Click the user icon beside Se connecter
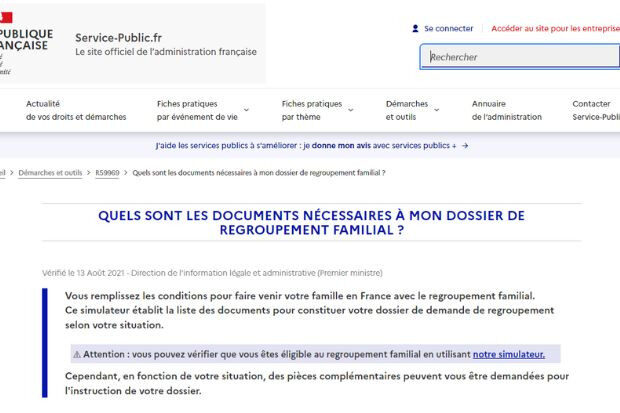The height and width of the screenshot is (413, 620). pyautogui.click(x=415, y=28)
